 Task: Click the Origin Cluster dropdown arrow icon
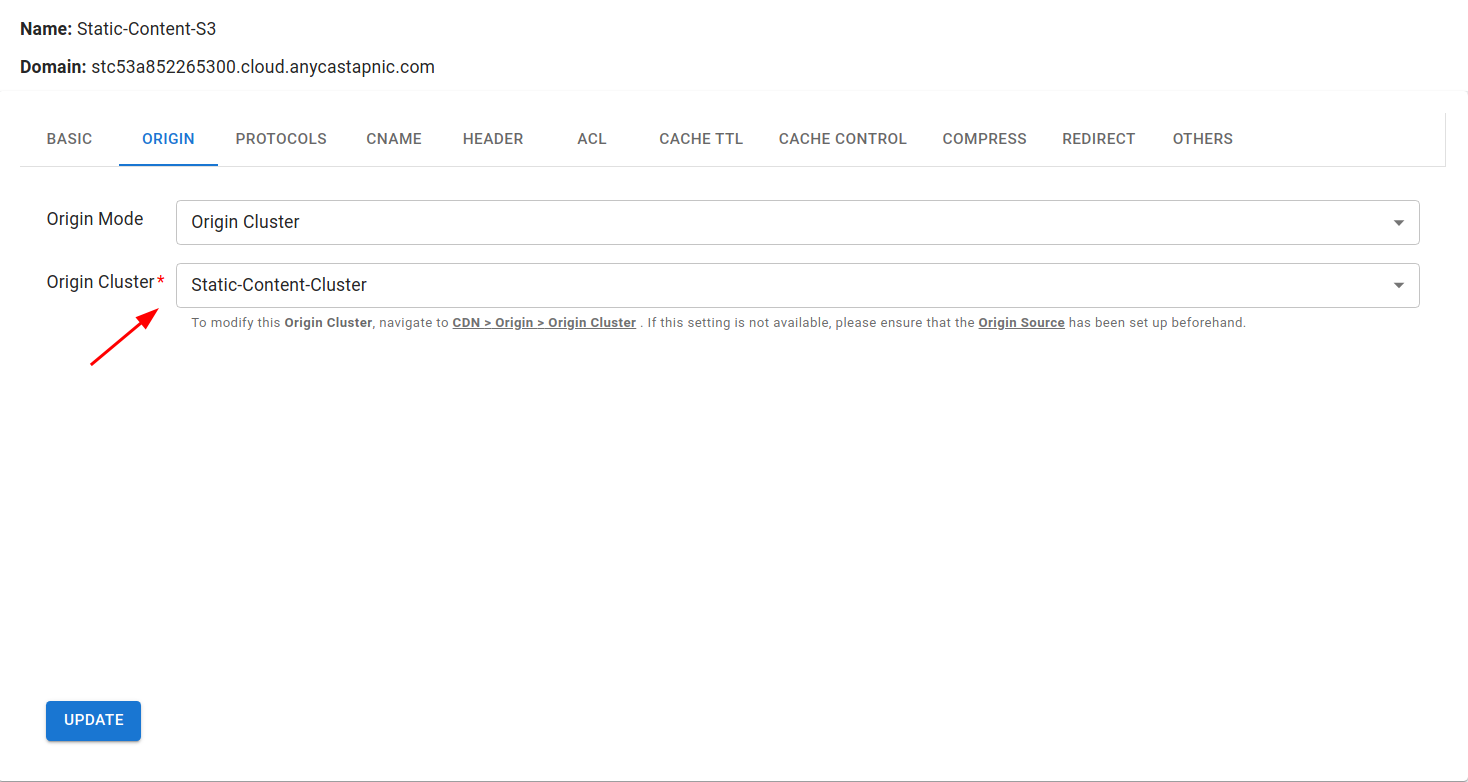coord(1398,286)
